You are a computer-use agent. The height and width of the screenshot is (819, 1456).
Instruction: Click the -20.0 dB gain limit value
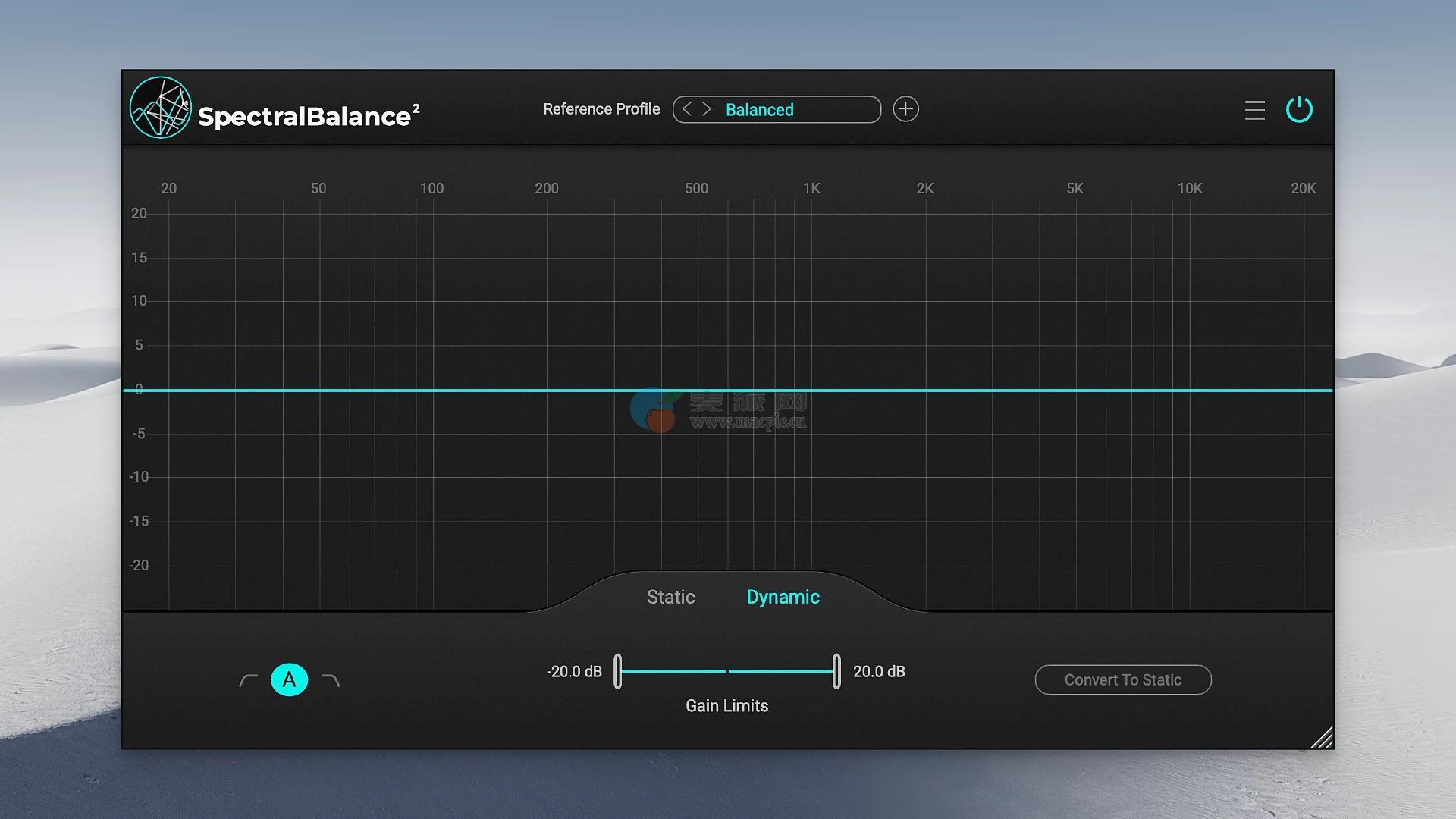574,671
